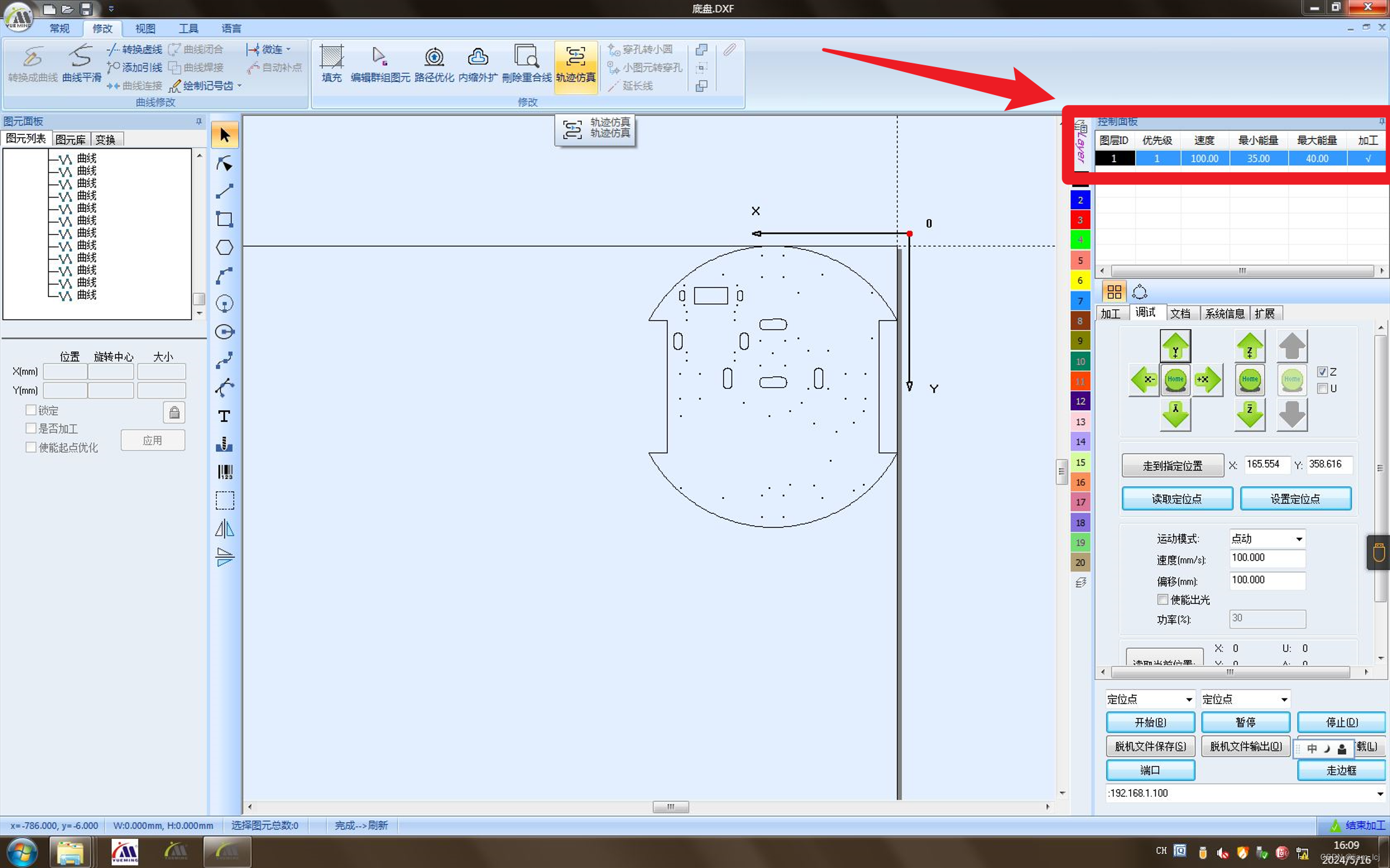This screenshot has width=1390, height=868.
Task: Click the 设置定位点 button
Action: pos(1295,499)
